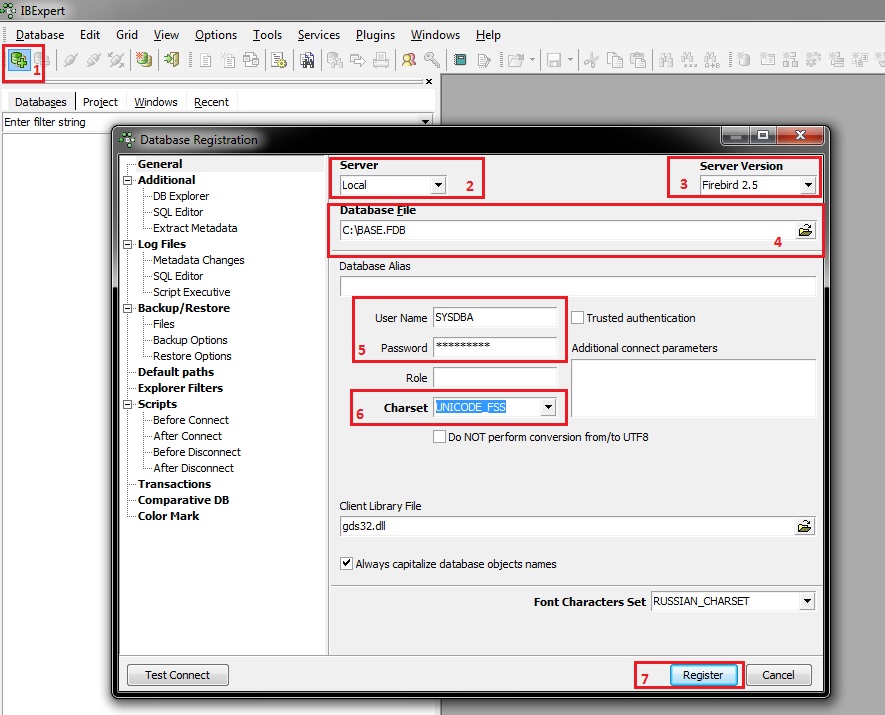This screenshot has height=715, width=885.
Task: Open the Server dropdown showing Local
Action: point(437,185)
